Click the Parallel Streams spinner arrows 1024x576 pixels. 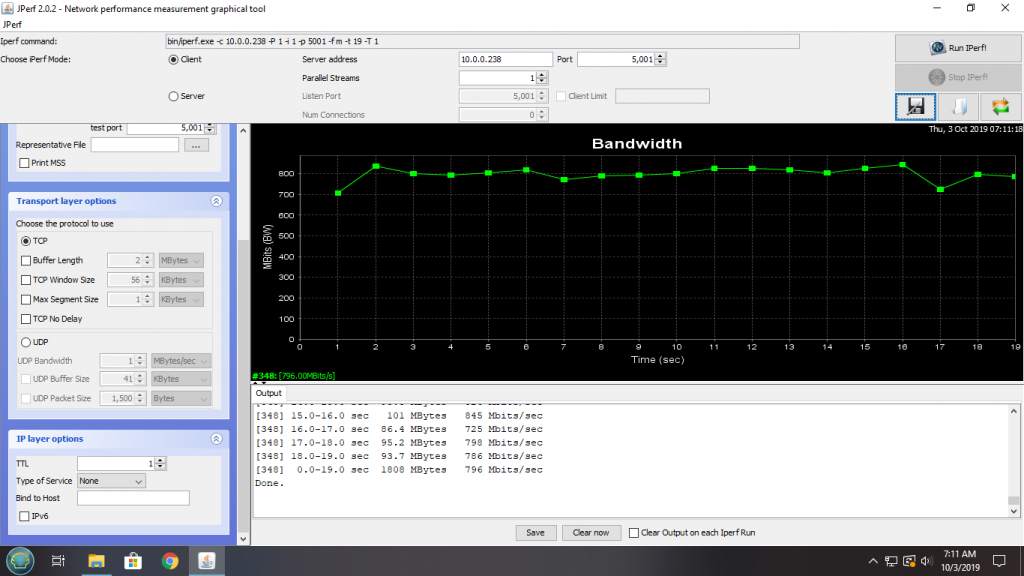[x=541, y=78]
